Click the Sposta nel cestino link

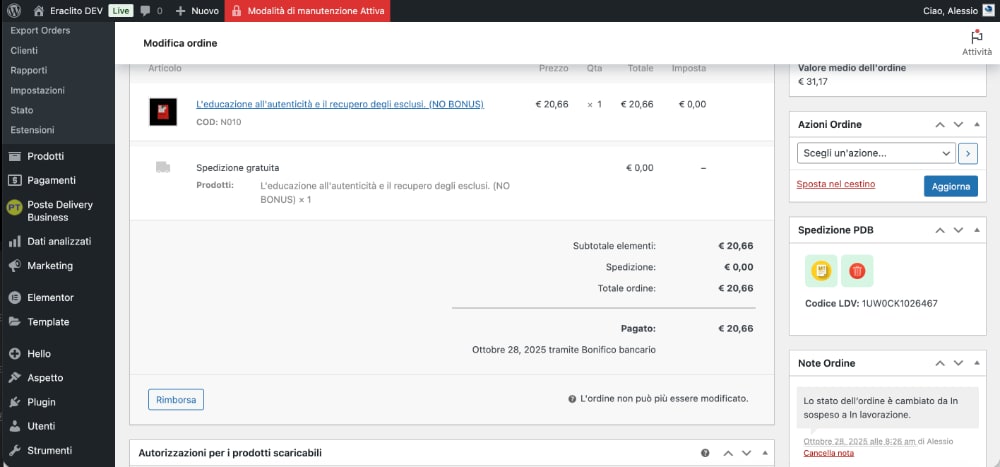coord(835,184)
